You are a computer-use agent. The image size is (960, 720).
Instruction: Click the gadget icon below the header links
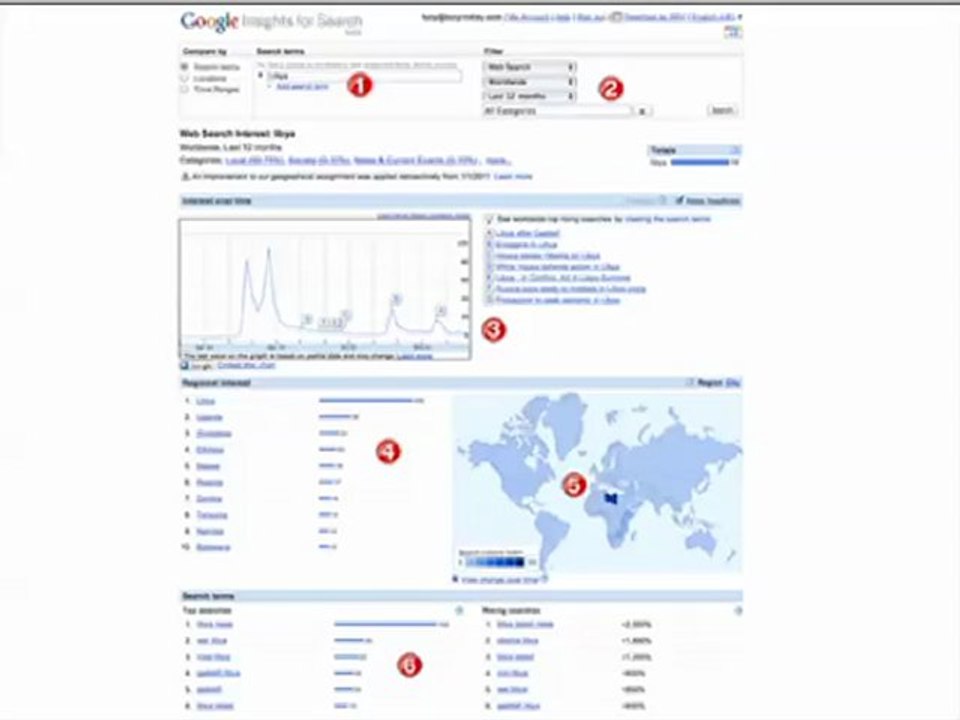tap(733, 32)
